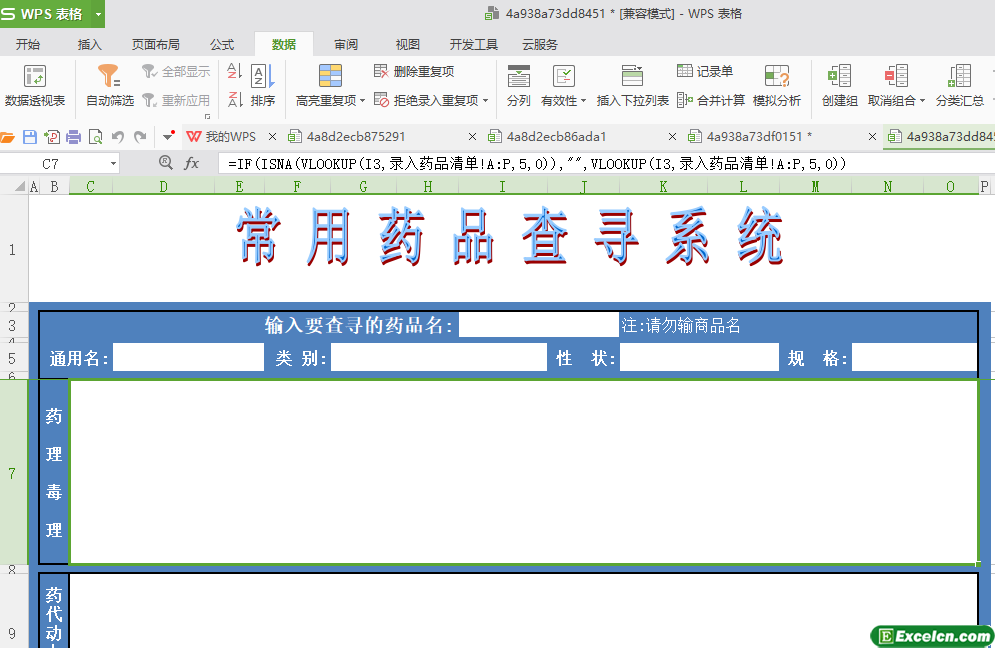
Task: Open 模拟分析 what-if analysis
Action: tap(777, 86)
